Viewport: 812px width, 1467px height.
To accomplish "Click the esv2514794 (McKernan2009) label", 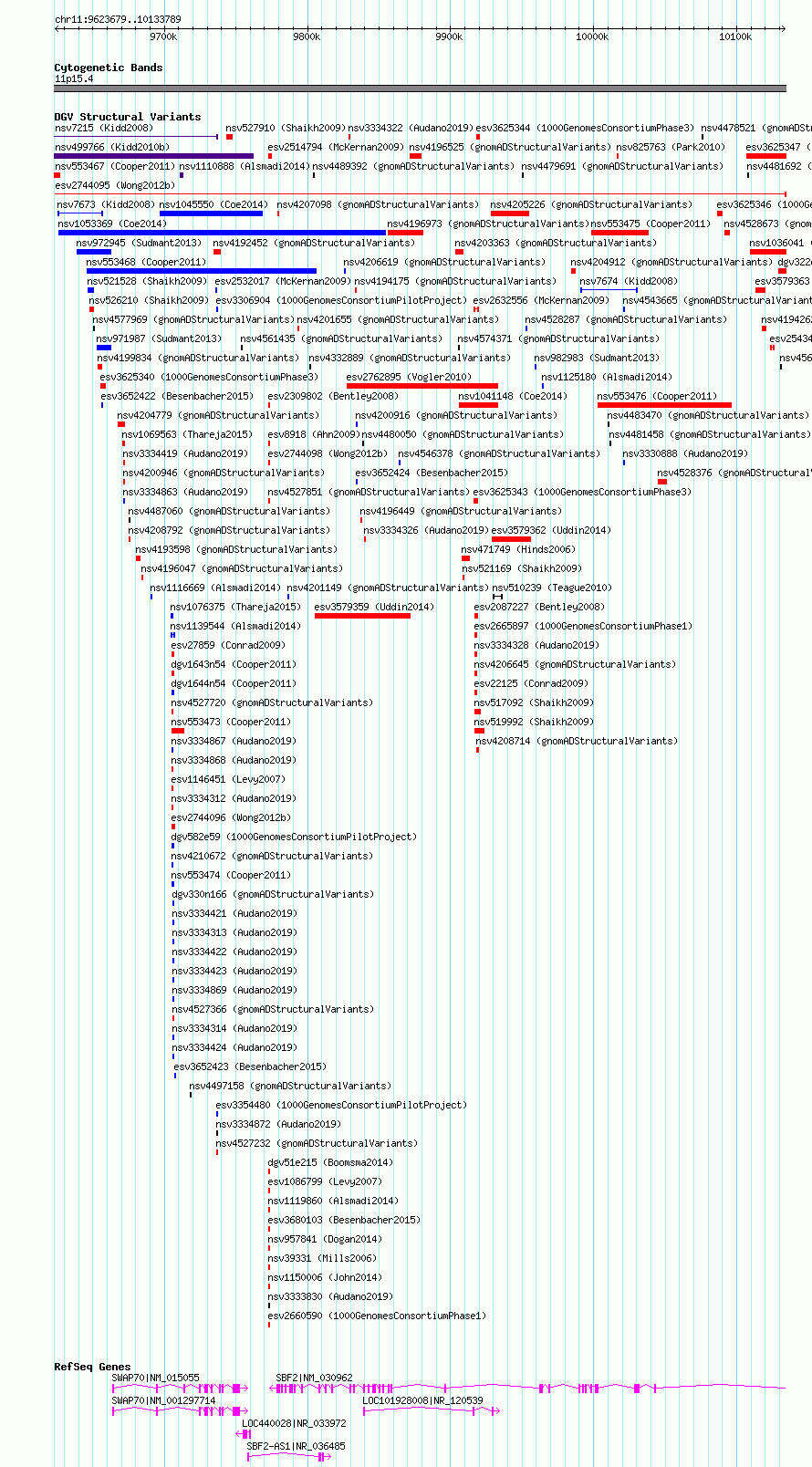I will [336, 147].
